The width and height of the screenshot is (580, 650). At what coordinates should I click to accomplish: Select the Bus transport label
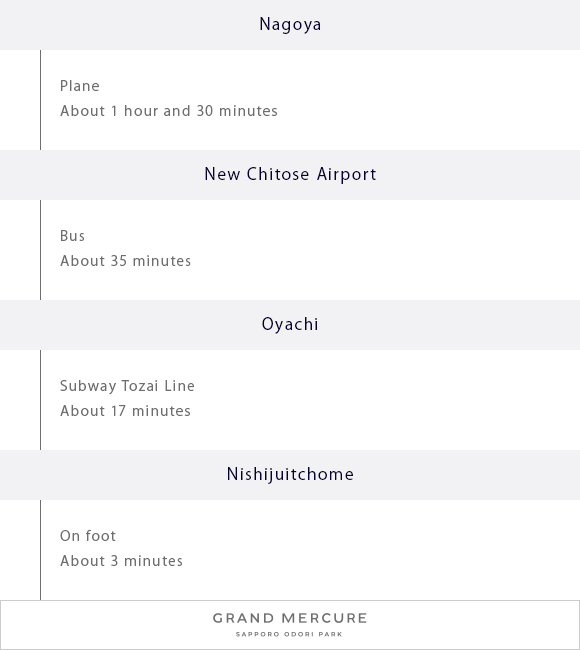pyautogui.click(x=73, y=236)
